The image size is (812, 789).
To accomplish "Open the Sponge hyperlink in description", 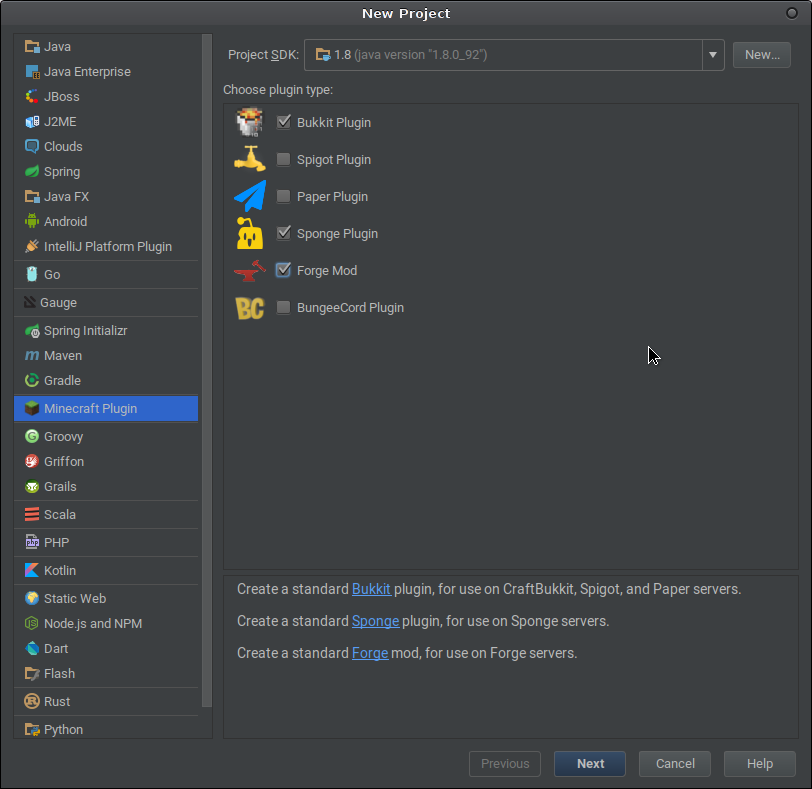I will pos(375,621).
